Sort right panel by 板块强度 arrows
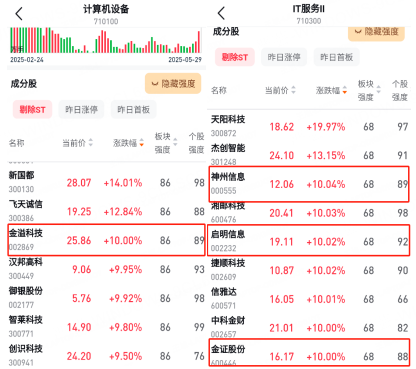Image resolution: width=416 pixels, height=369 pixels. point(378,89)
